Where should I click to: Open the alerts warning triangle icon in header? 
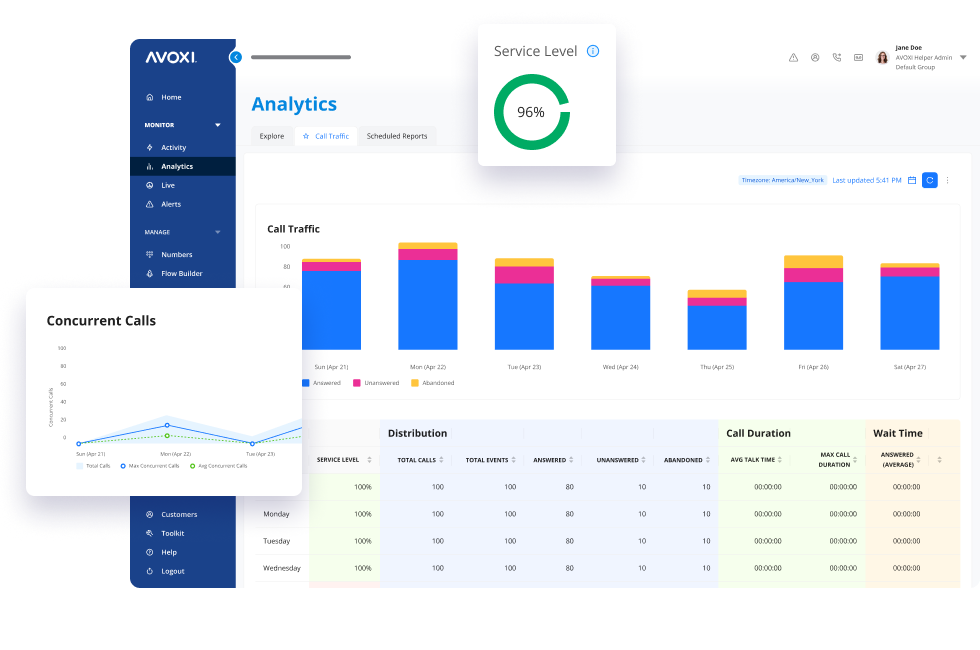[794, 57]
